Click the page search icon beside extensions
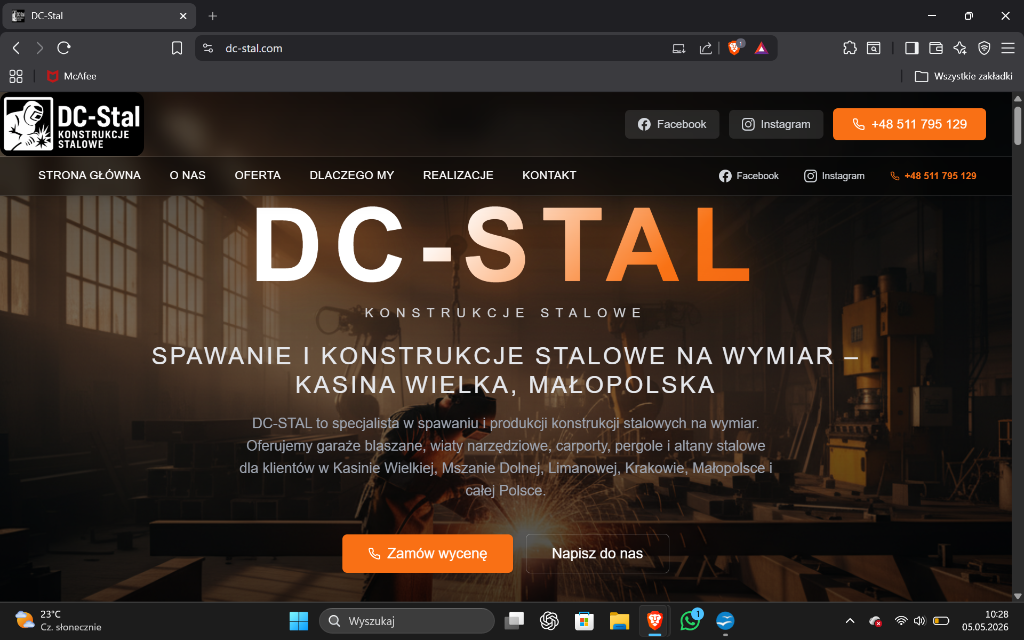This screenshot has width=1024, height=640. coord(873,48)
